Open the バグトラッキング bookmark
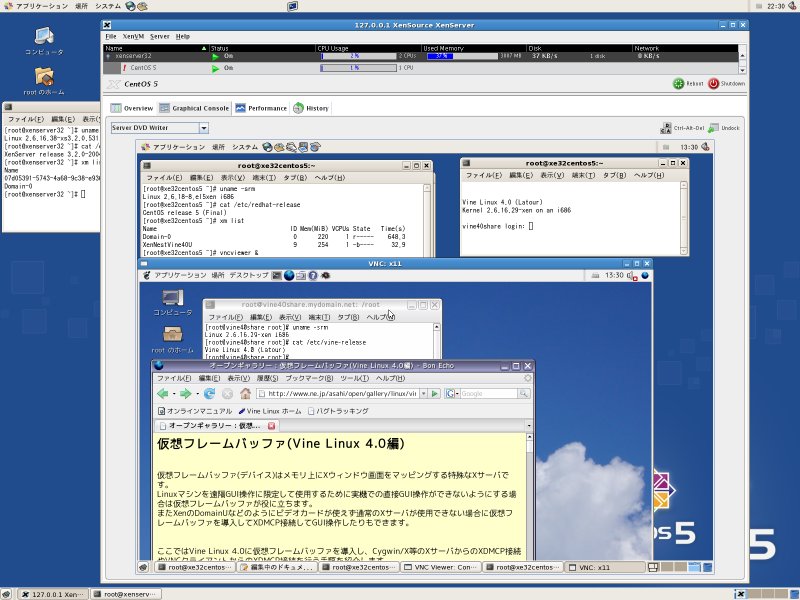800x600 pixels. (x=338, y=411)
